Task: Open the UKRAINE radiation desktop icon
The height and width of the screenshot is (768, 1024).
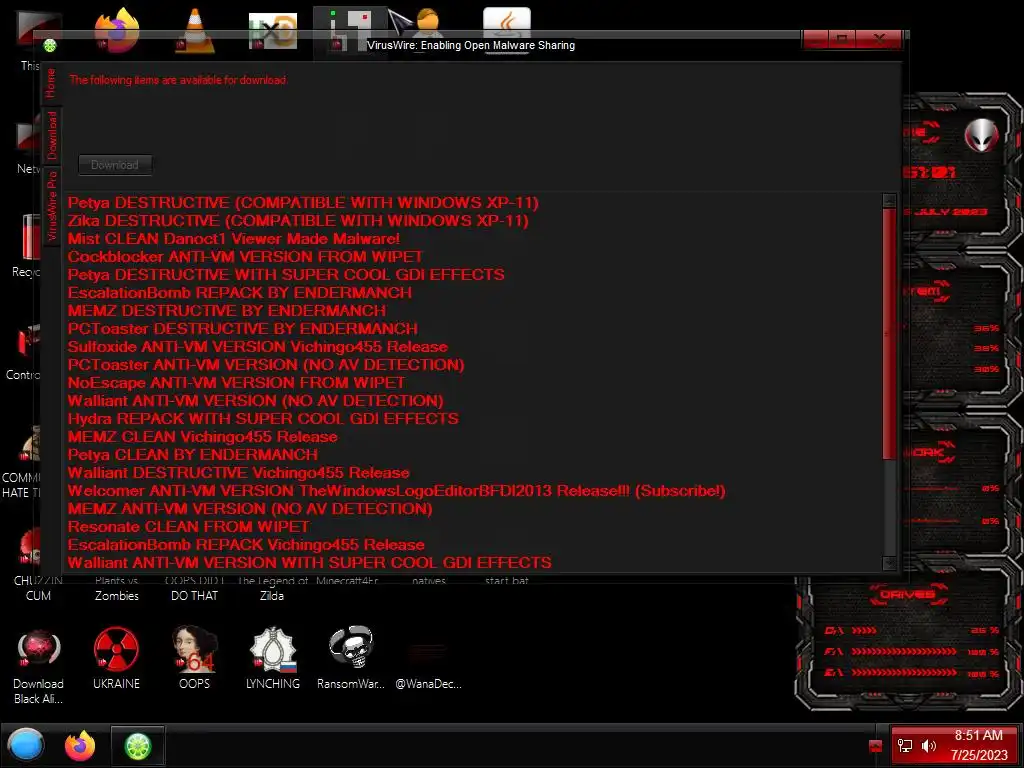Action: click(x=116, y=658)
